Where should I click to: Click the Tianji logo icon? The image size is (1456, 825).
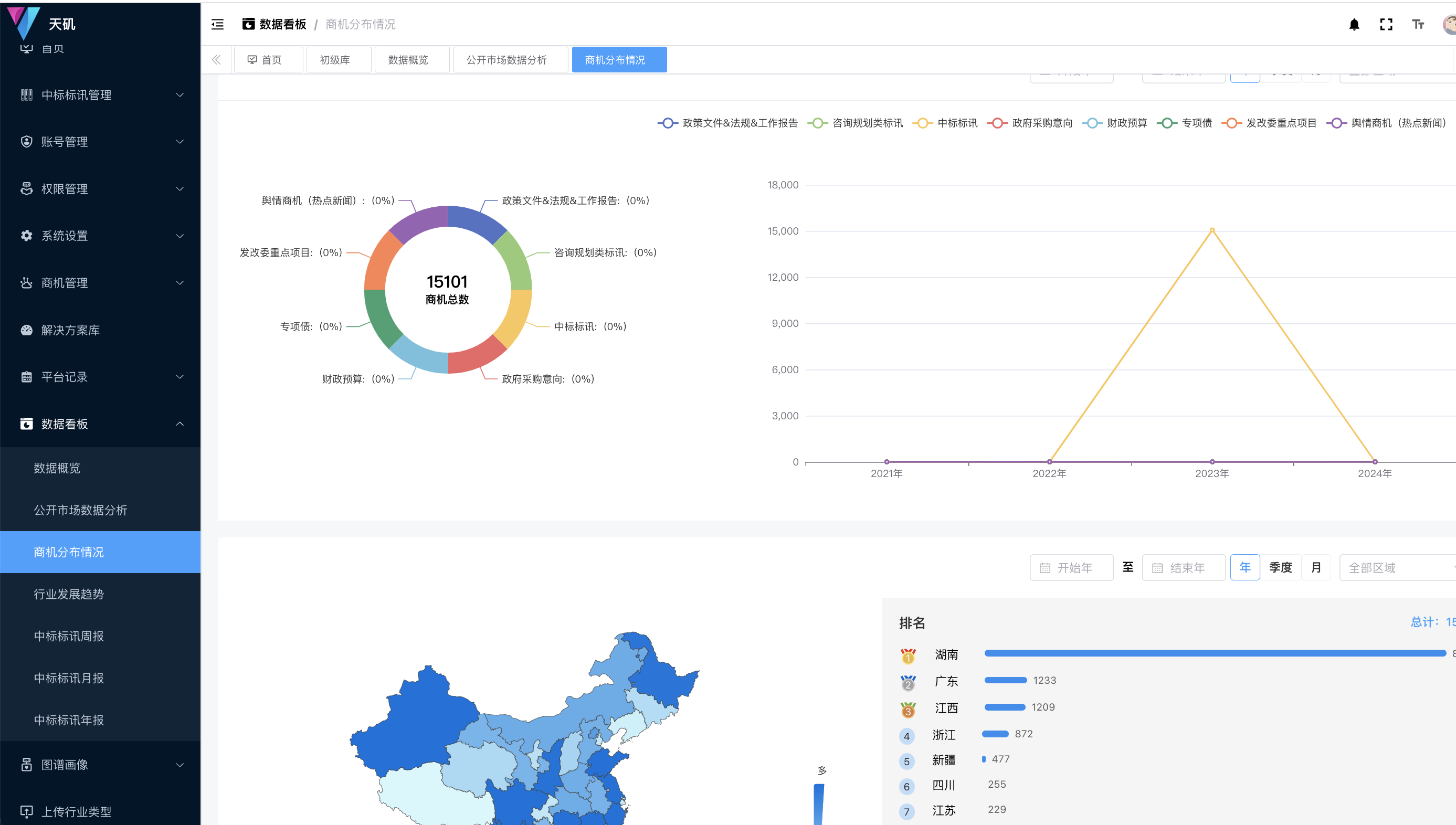click(24, 23)
